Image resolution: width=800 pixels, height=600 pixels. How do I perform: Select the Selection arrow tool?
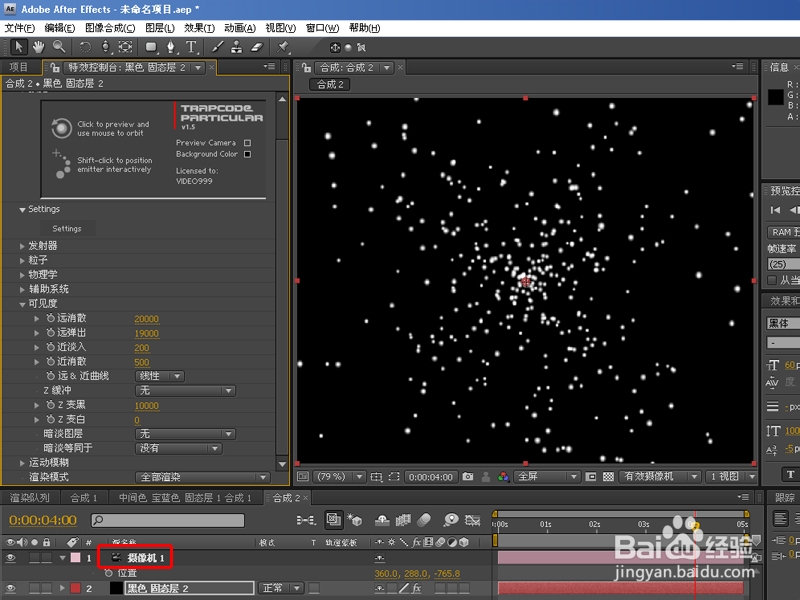(x=19, y=47)
